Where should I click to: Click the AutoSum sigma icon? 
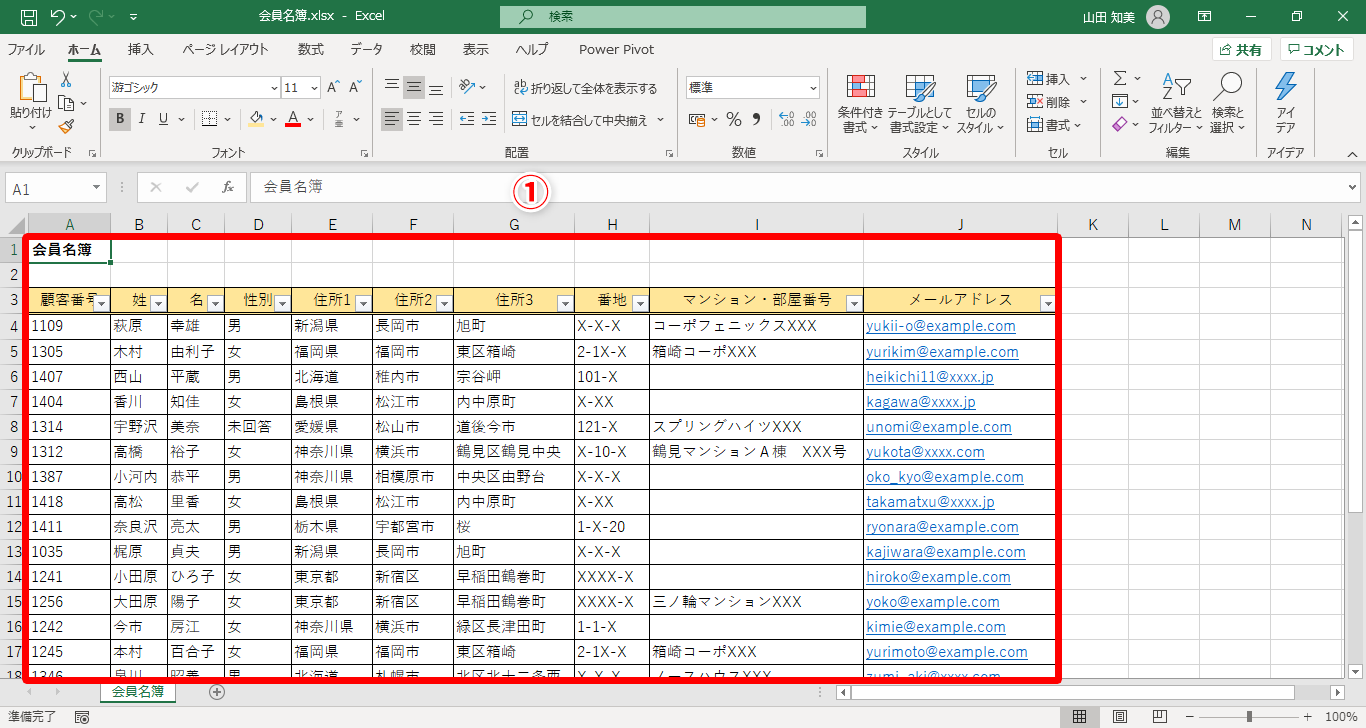point(1120,78)
